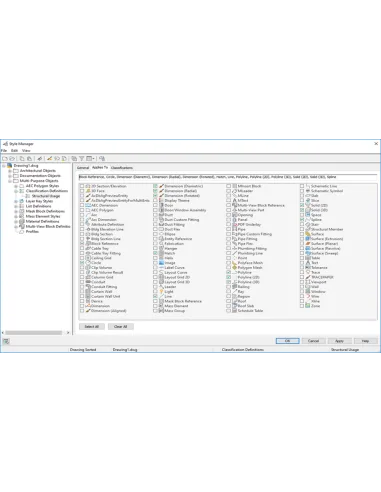Click the Help button
This screenshot has height=492, width=381.
click(x=365, y=341)
